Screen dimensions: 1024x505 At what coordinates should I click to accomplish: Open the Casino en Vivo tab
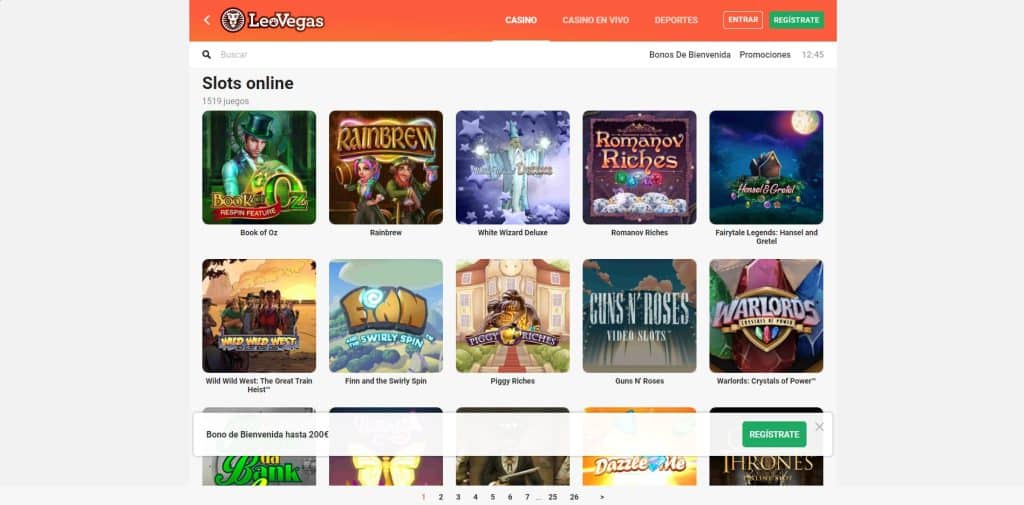(596, 20)
